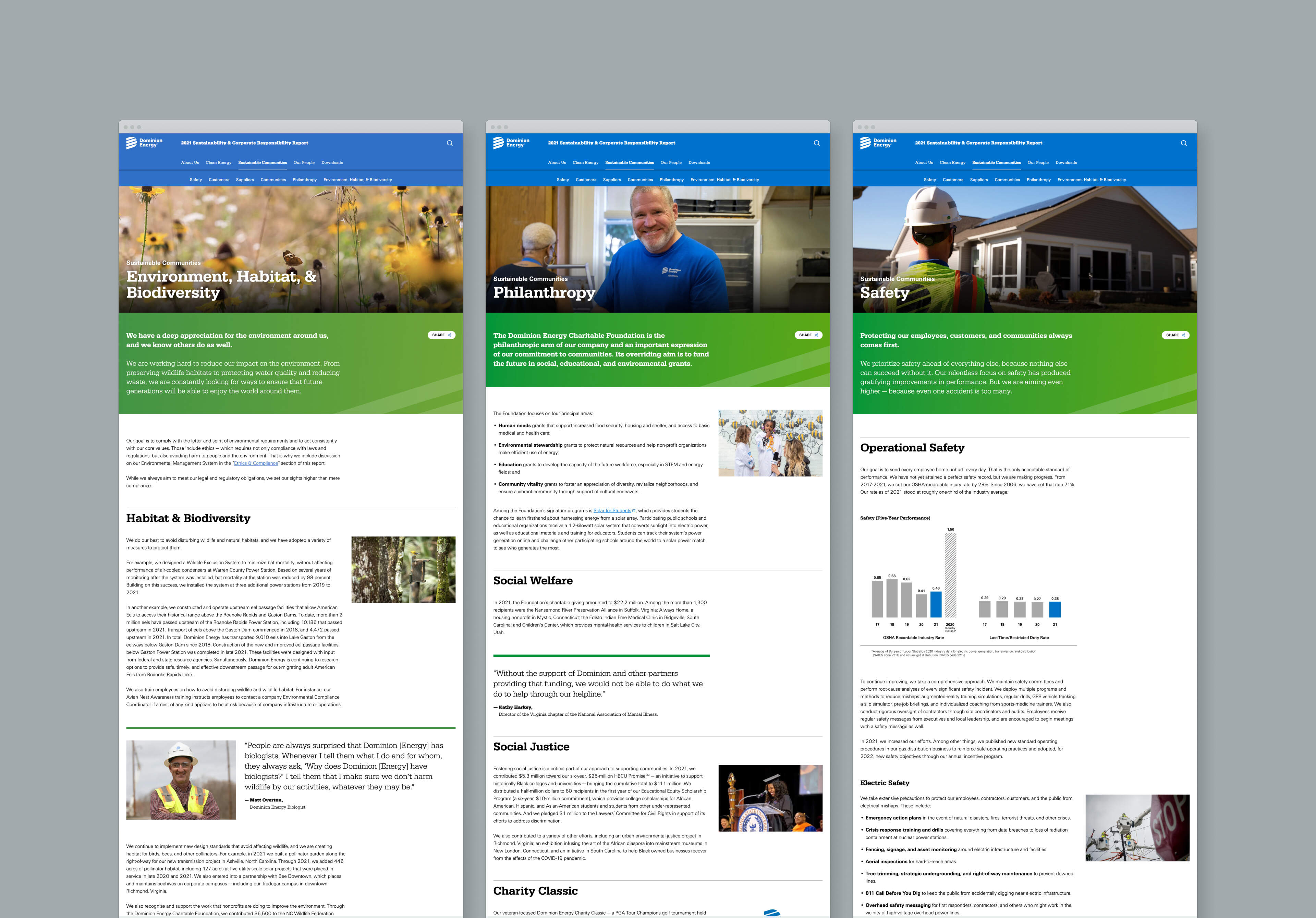Click the OSHA Recordable Industry Rate label

coord(913,638)
